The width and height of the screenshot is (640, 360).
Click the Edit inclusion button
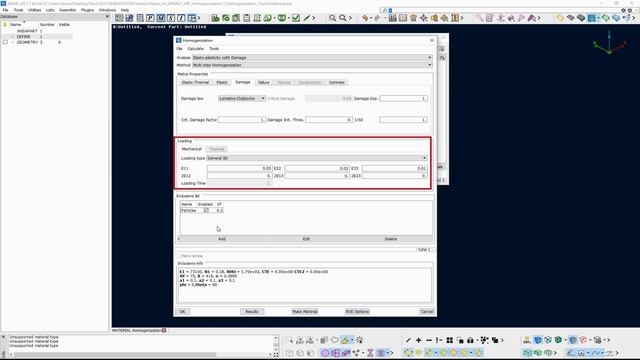pos(306,239)
